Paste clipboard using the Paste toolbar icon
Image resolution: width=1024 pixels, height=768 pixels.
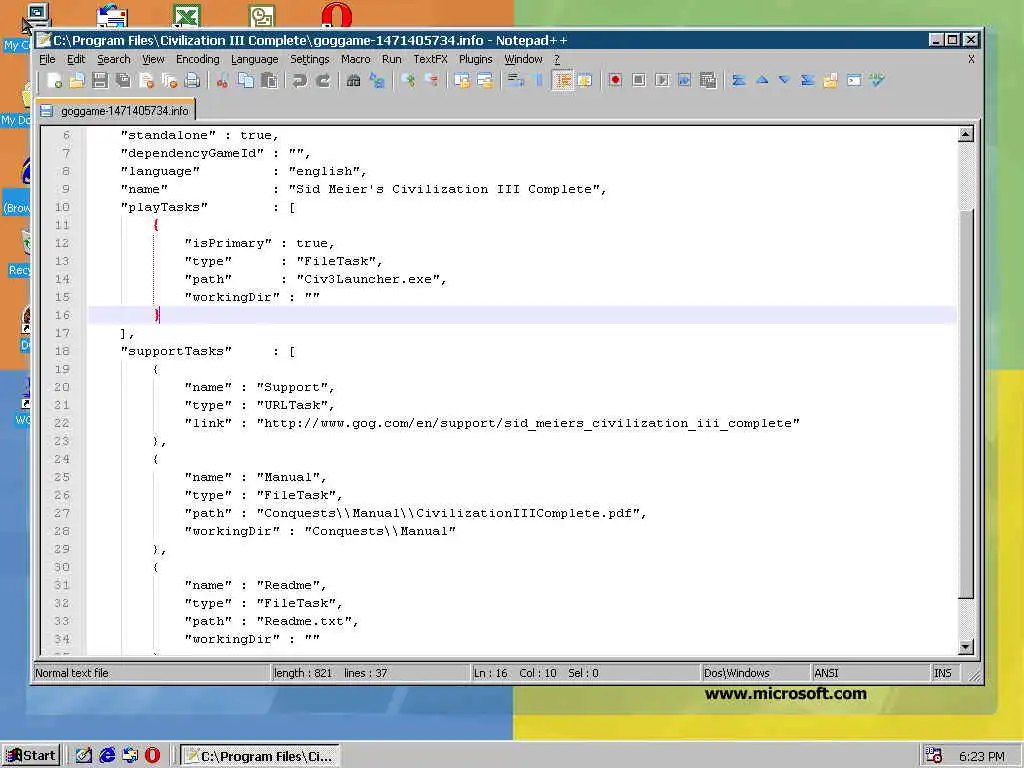268,80
